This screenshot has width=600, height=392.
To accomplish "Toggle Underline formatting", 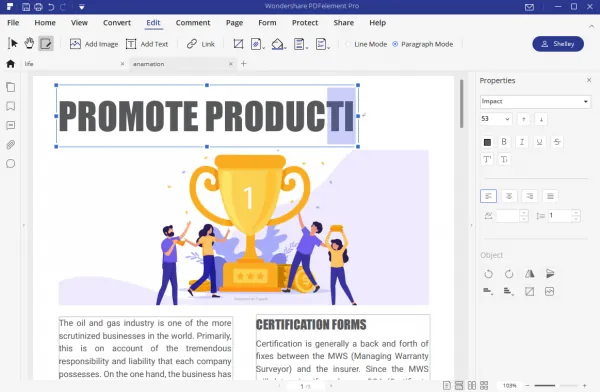I will pos(539,142).
